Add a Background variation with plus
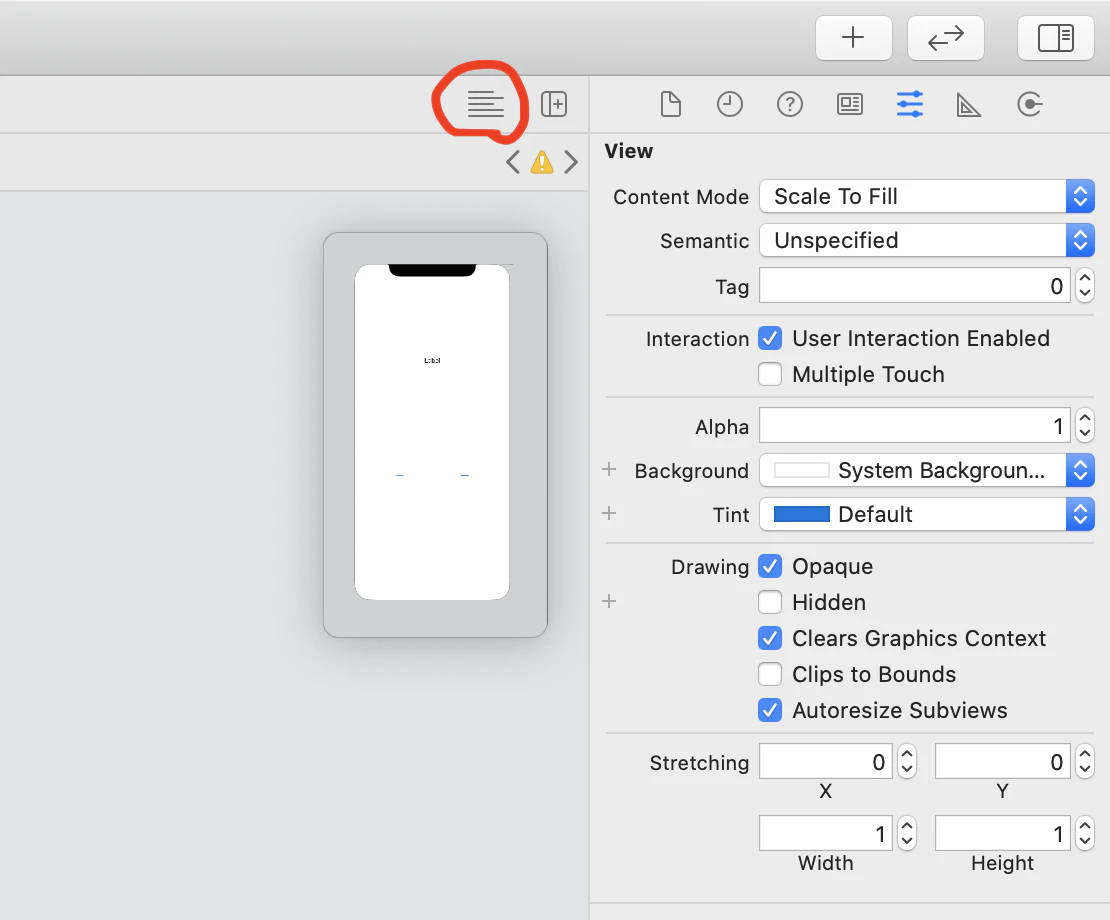The height and width of the screenshot is (920, 1110). tap(609, 469)
